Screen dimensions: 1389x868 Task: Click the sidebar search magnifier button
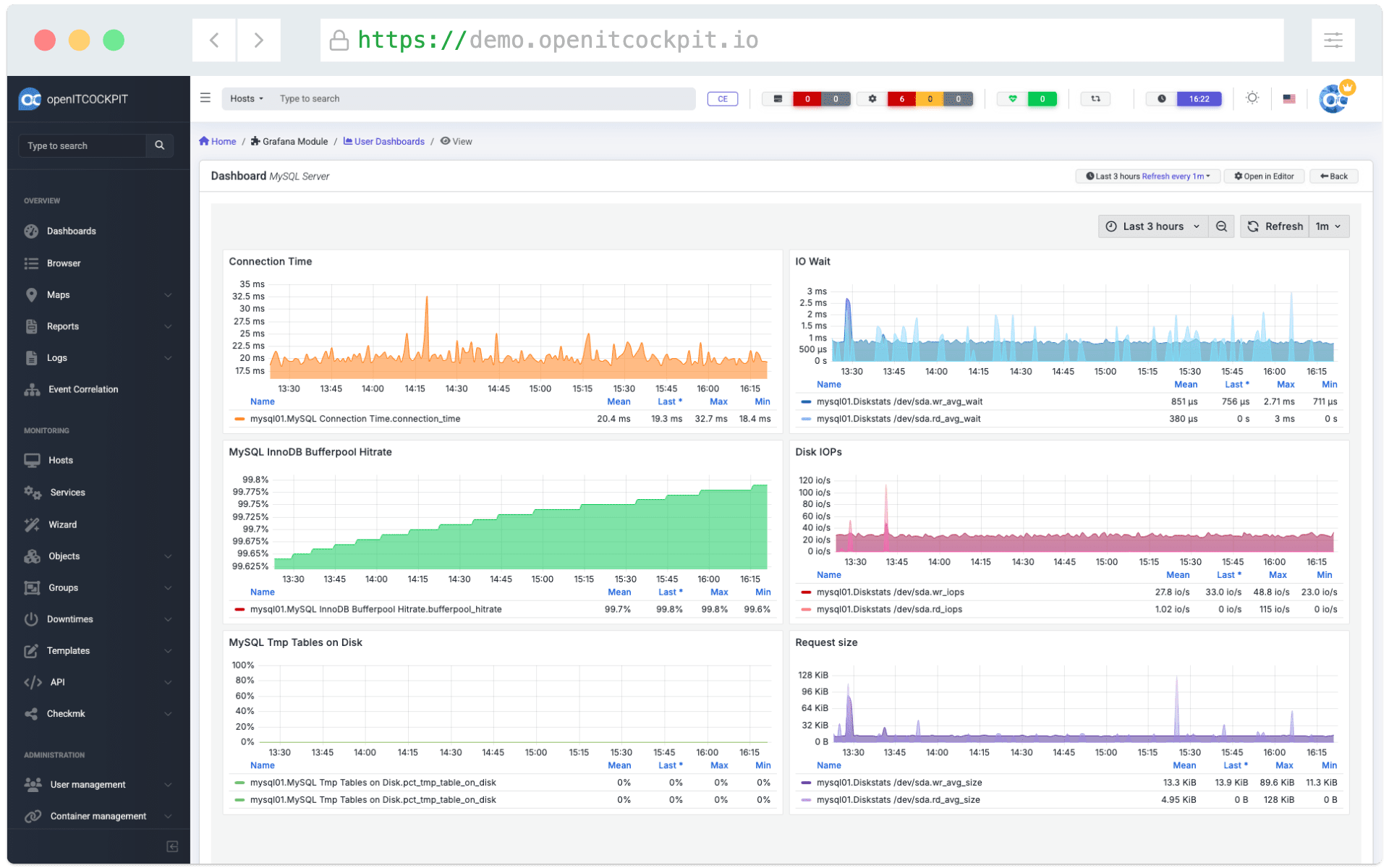(159, 145)
